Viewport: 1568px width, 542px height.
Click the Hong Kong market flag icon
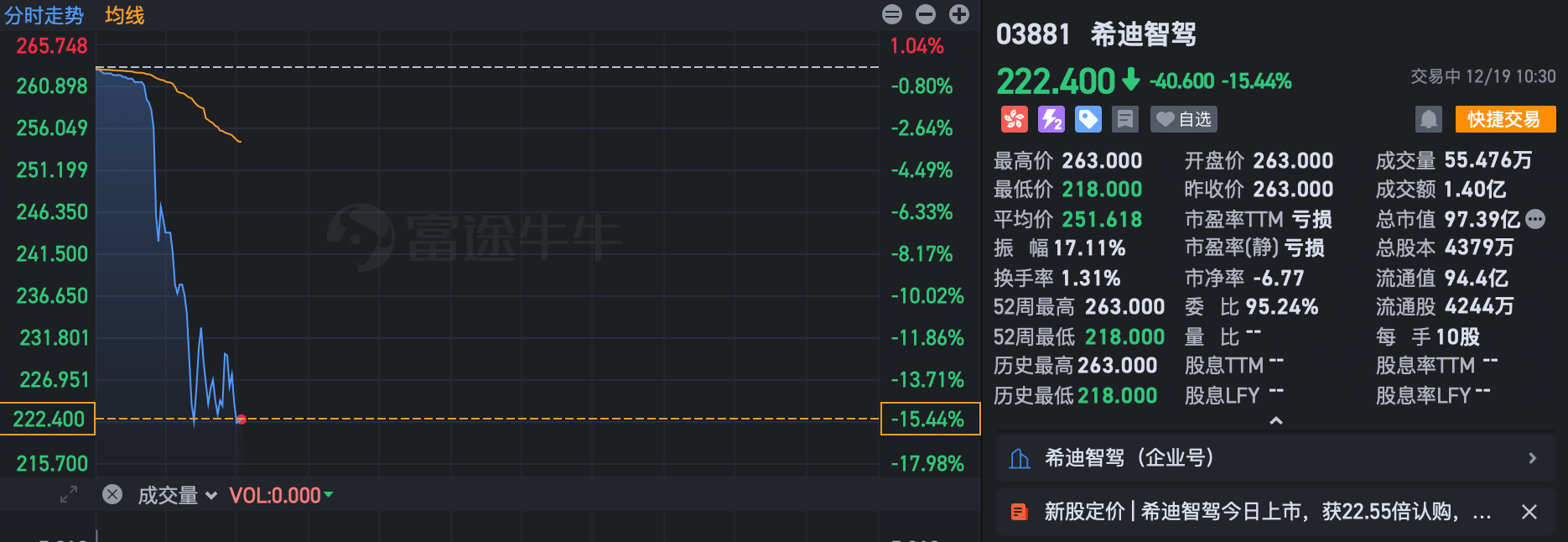pos(1014,119)
